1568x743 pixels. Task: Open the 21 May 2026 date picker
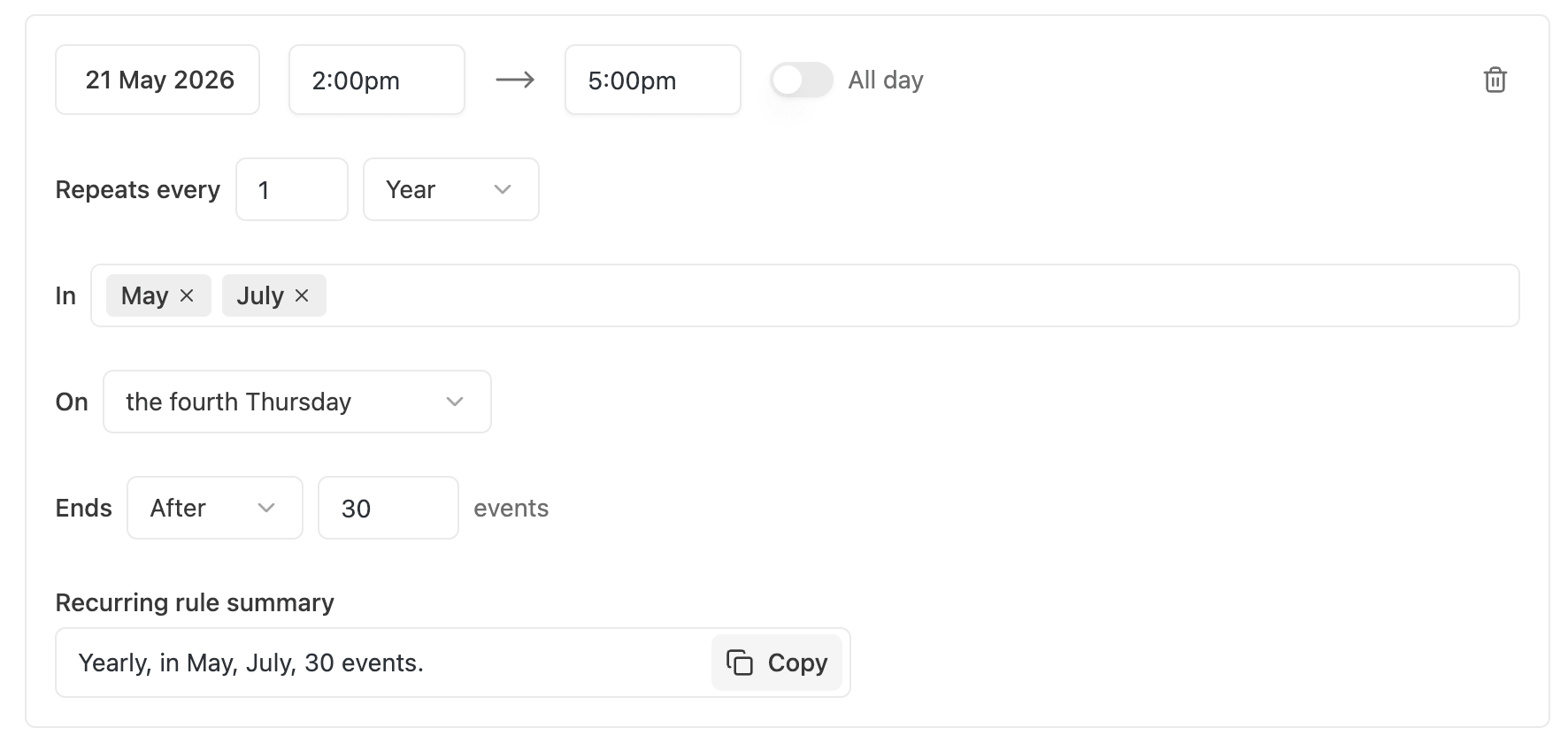pyautogui.click(x=158, y=80)
